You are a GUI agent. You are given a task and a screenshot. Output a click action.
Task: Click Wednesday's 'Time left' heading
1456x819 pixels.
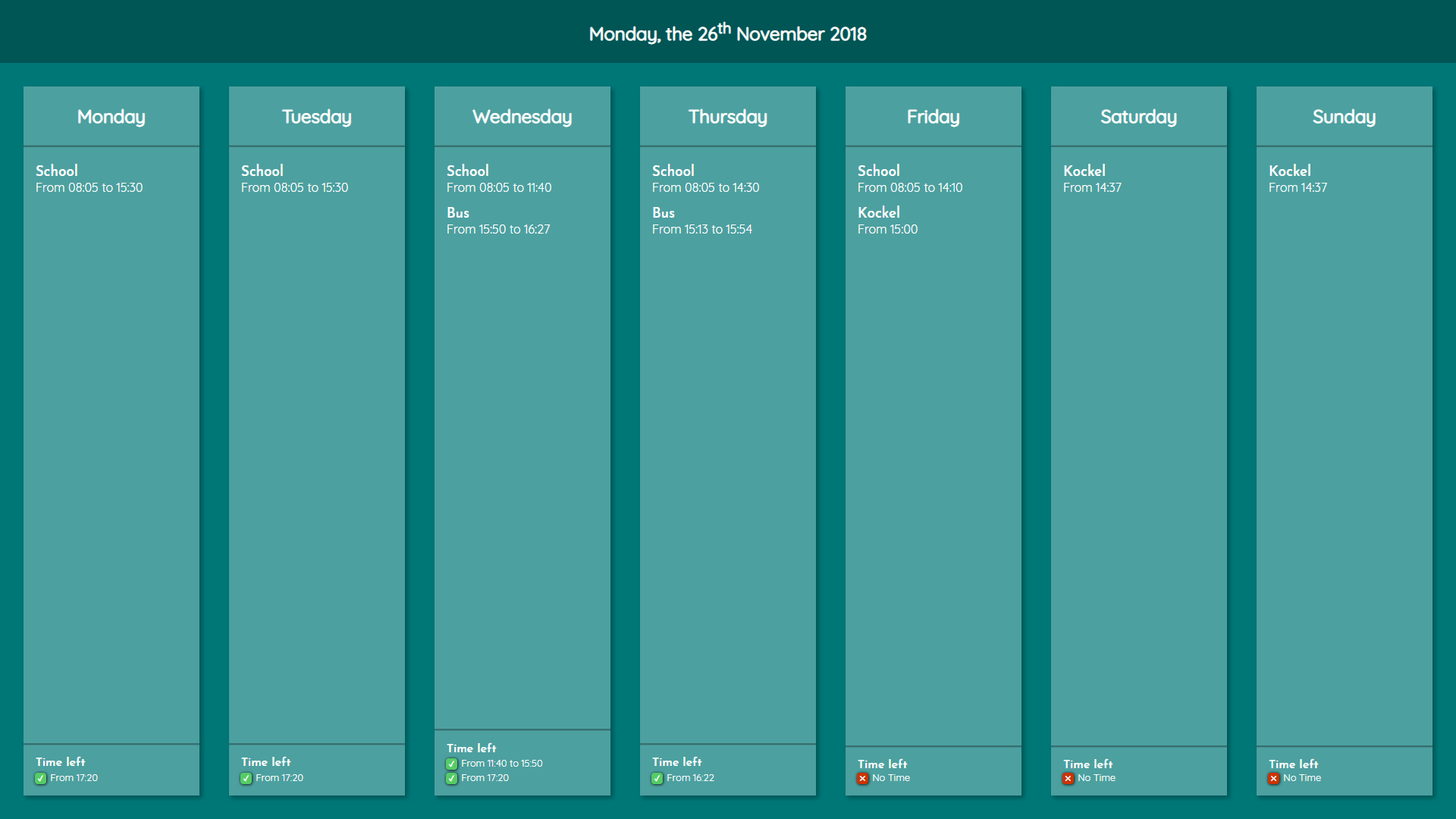(472, 748)
